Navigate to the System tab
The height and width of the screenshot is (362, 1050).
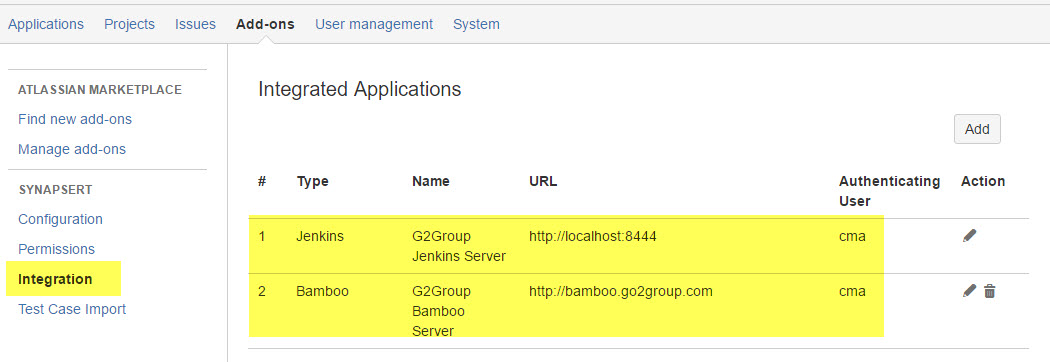tap(476, 24)
